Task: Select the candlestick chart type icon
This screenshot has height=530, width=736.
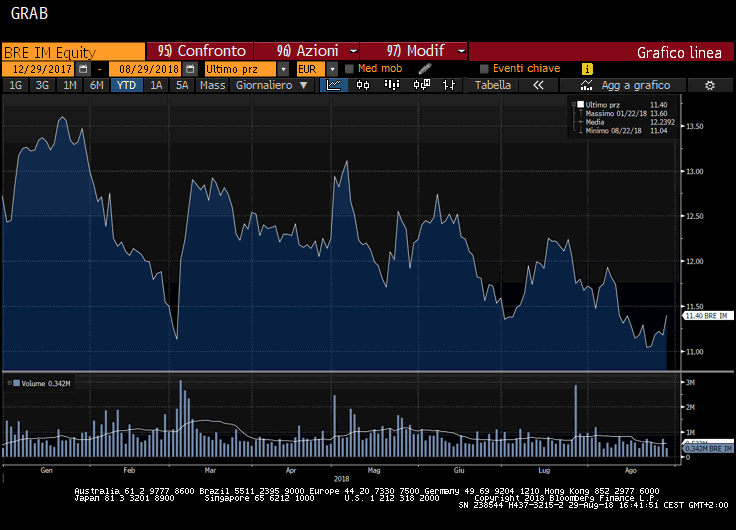Action: 363,85
